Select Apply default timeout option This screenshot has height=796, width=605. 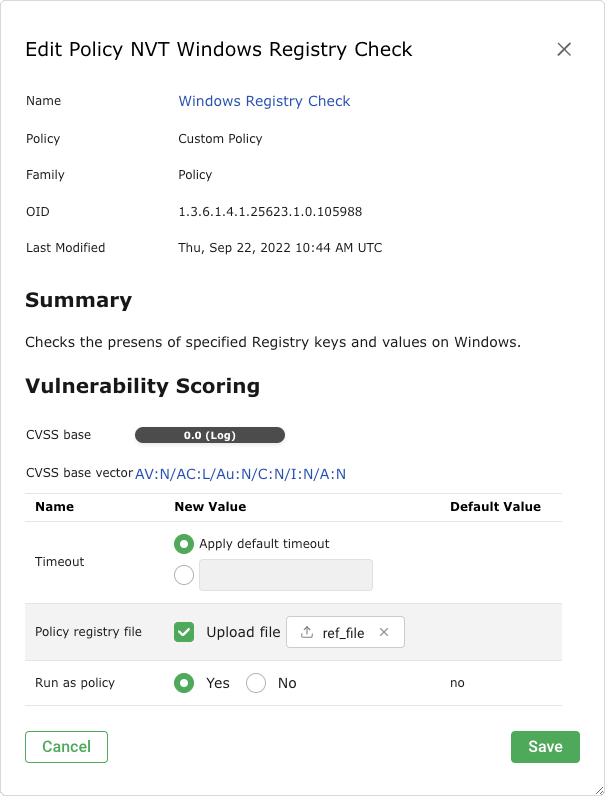click(x=184, y=544)
